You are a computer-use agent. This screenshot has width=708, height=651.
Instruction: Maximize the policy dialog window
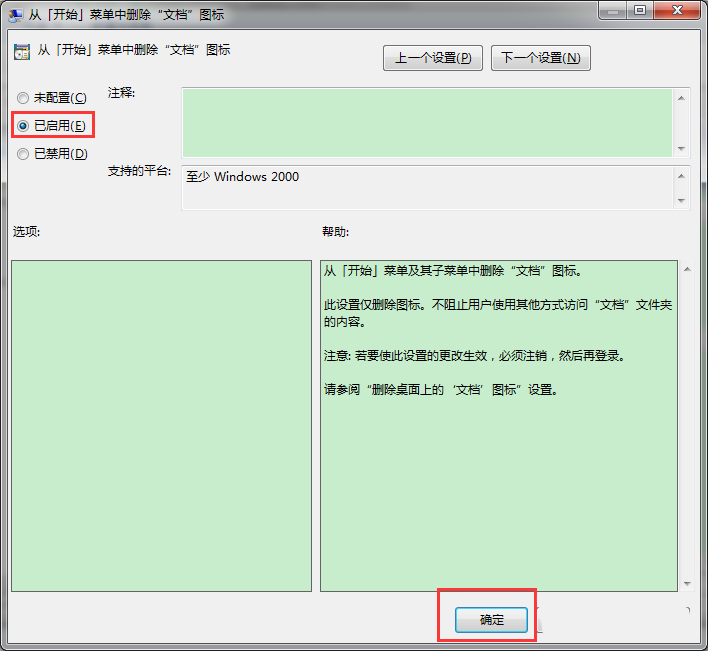(x=639, y=11)
